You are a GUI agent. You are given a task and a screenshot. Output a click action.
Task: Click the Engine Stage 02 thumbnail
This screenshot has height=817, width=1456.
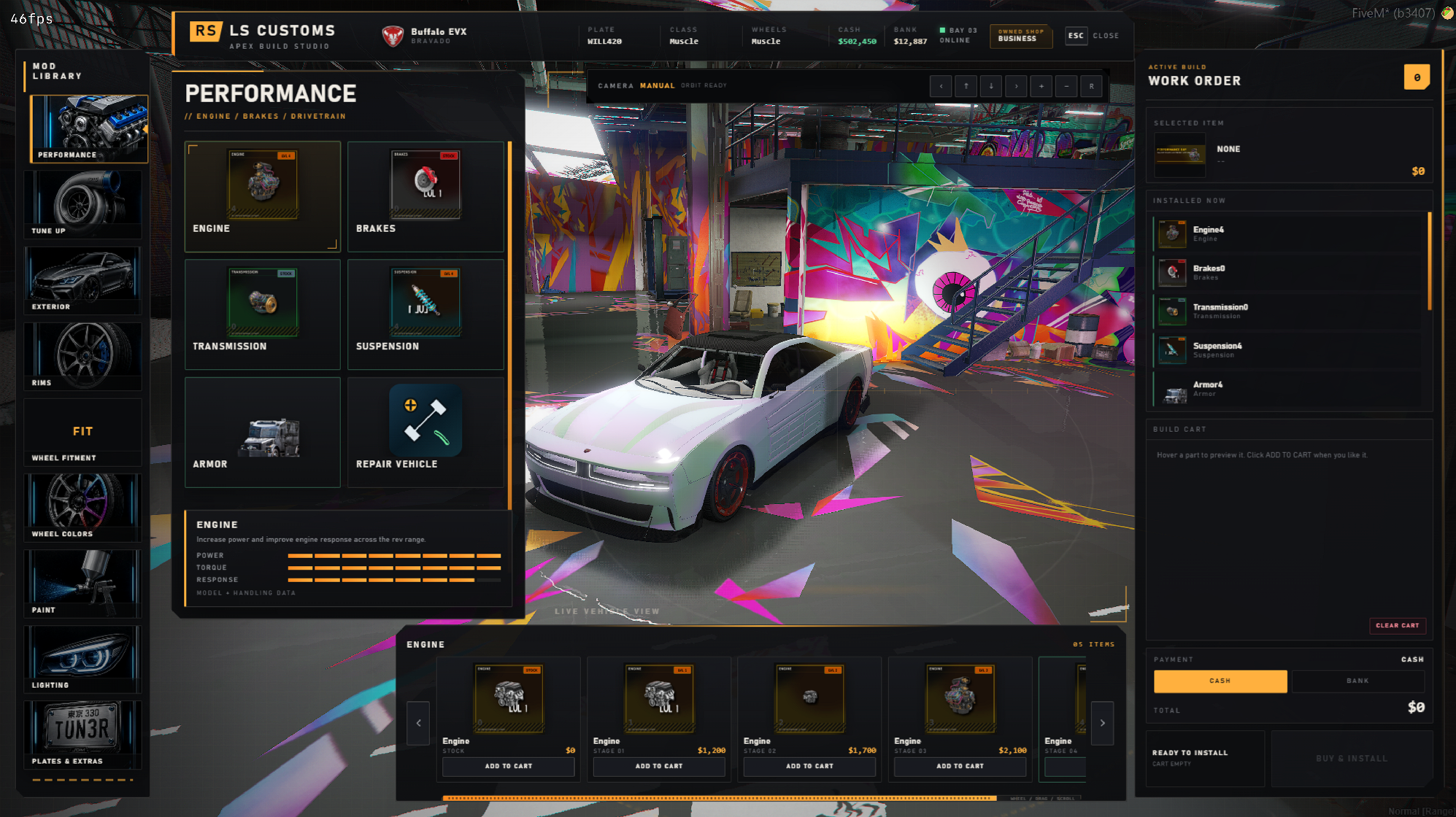pyautogui.click(x=809, y=698)
